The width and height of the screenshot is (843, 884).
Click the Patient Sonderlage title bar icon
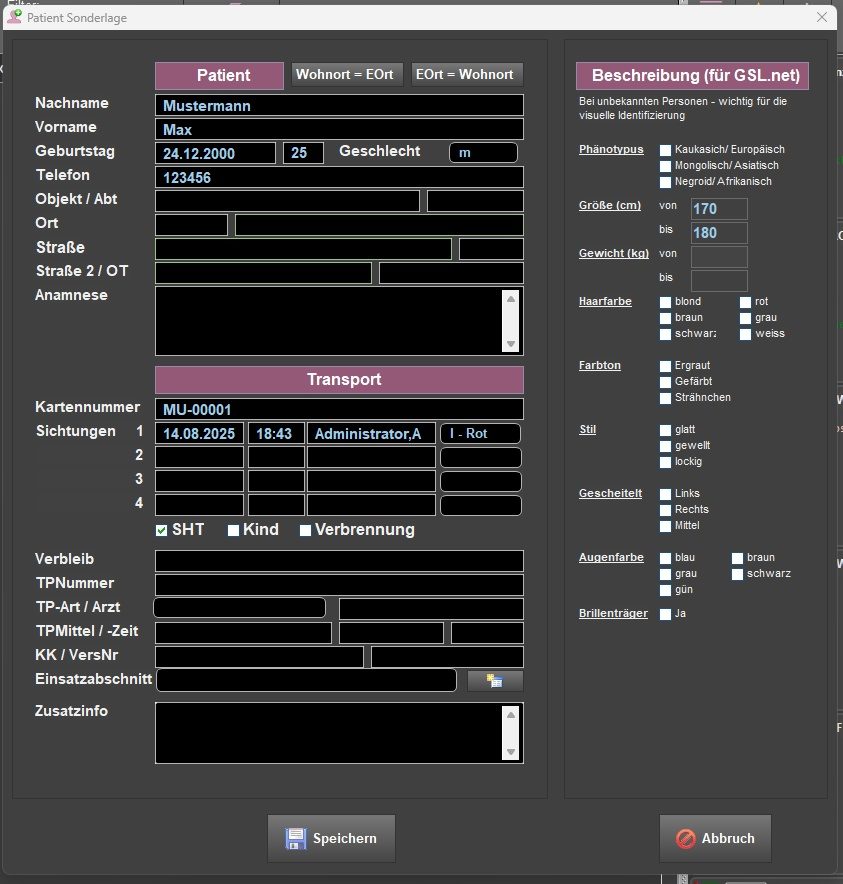(x=15, y=18)
